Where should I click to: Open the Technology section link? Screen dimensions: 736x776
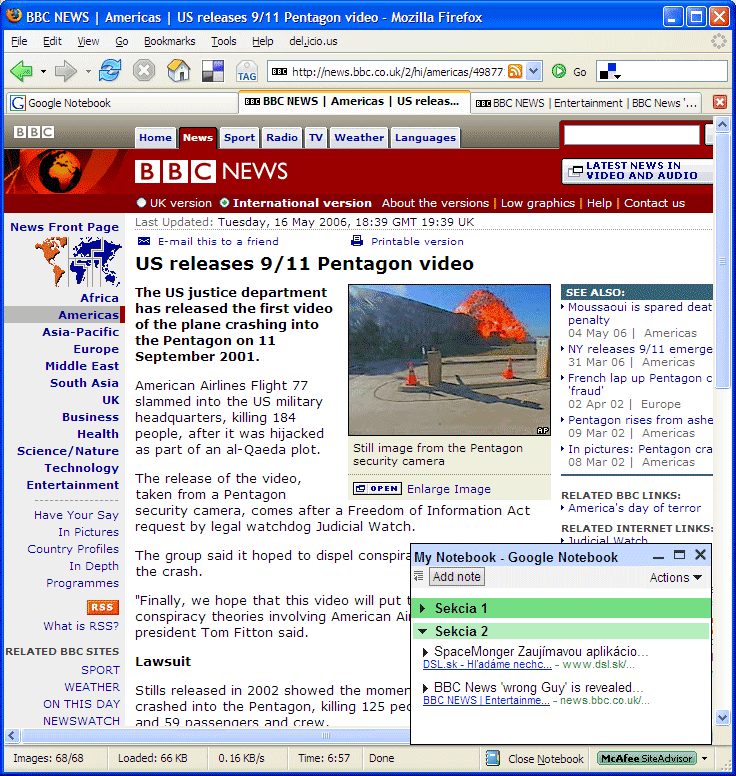coord(82,468)
